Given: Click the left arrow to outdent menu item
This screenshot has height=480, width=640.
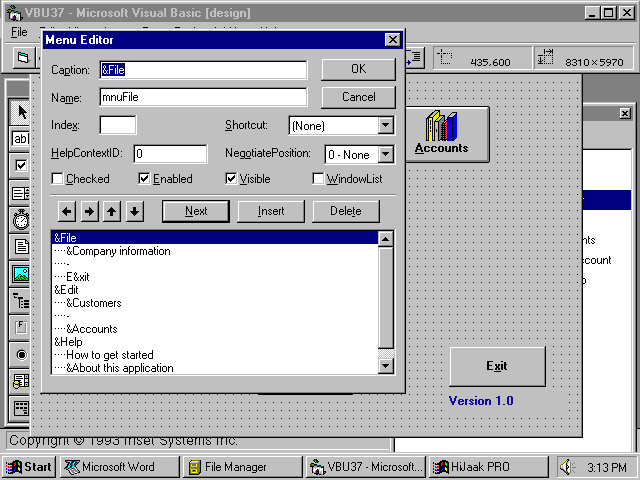Looking at the screenshot, I should click(67, 211).
